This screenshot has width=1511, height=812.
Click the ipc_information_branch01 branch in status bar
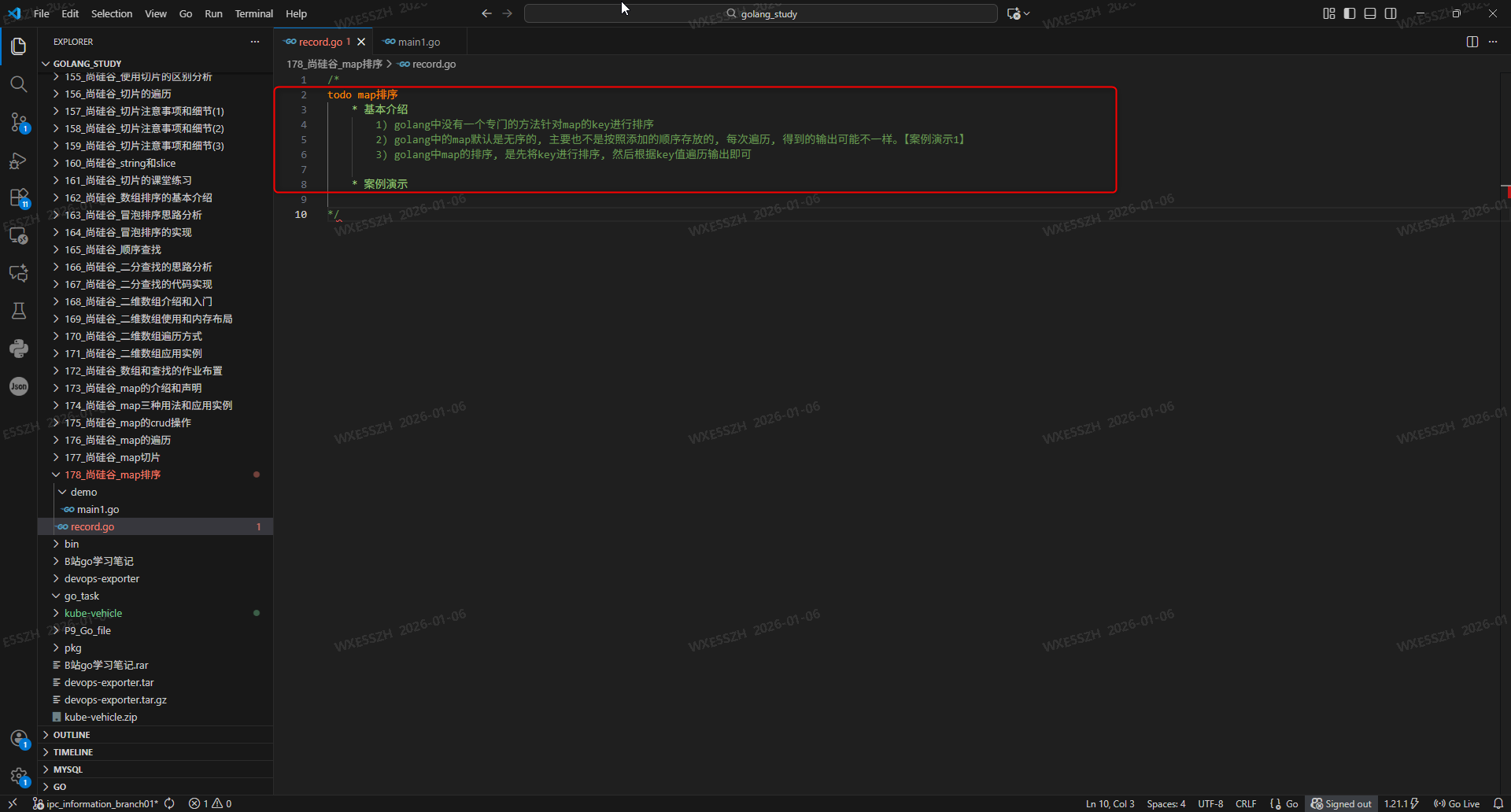[x=95, y=803]
